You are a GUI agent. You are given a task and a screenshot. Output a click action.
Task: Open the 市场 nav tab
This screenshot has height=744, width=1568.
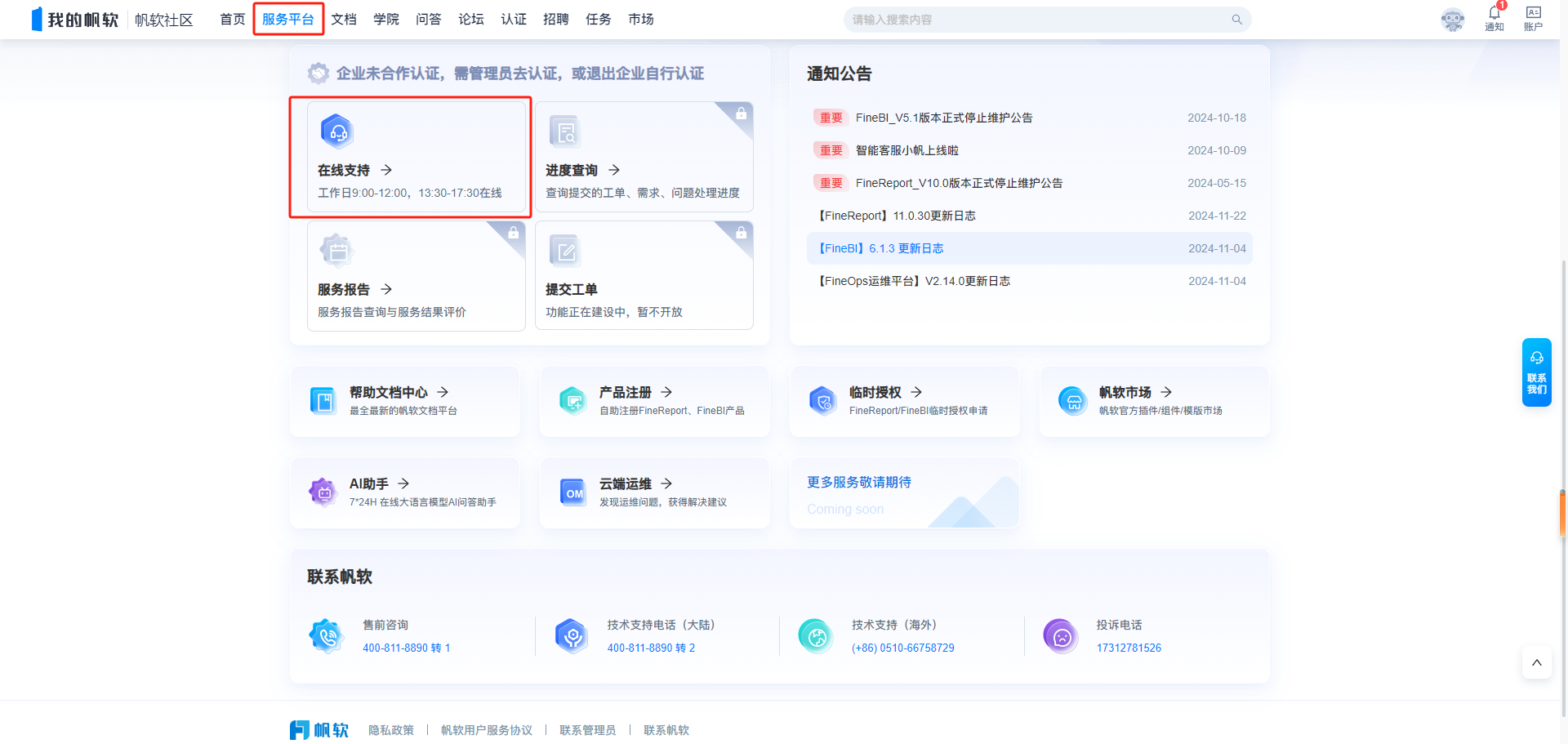click(641, 20)
